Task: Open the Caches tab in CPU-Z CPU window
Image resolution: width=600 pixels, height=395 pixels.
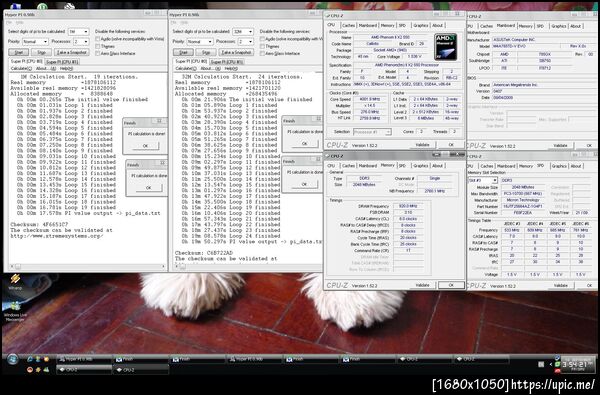Action: pyautogui.click(x=348, y=25)
